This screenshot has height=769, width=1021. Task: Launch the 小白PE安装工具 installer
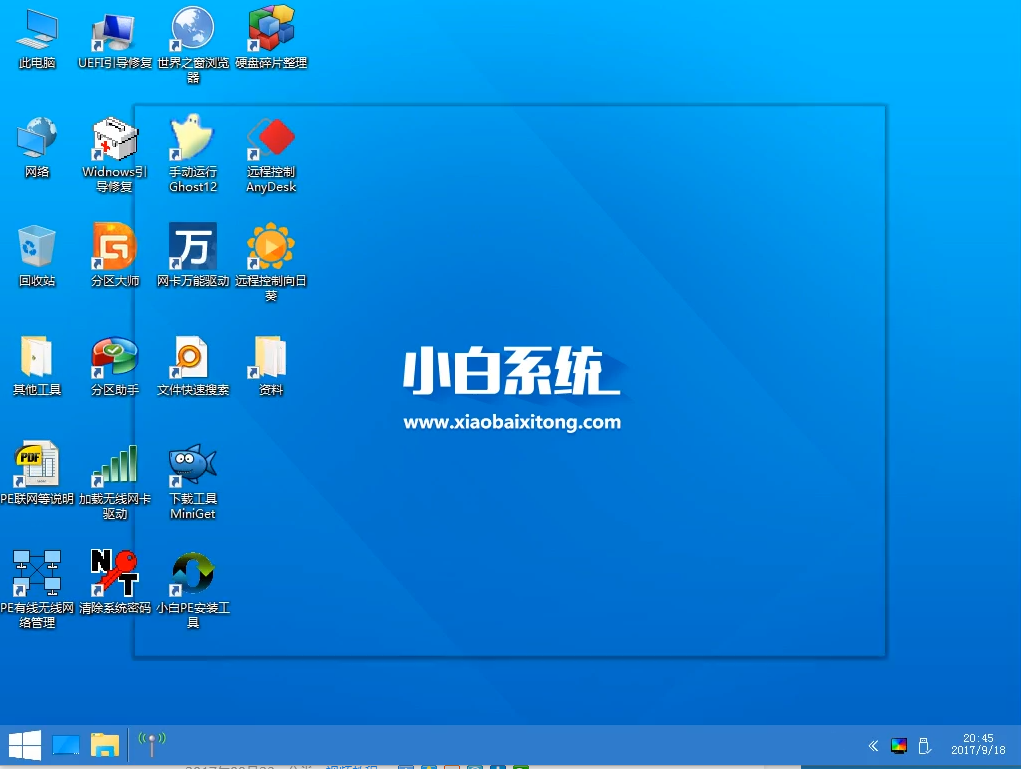(x=192, y=573)
